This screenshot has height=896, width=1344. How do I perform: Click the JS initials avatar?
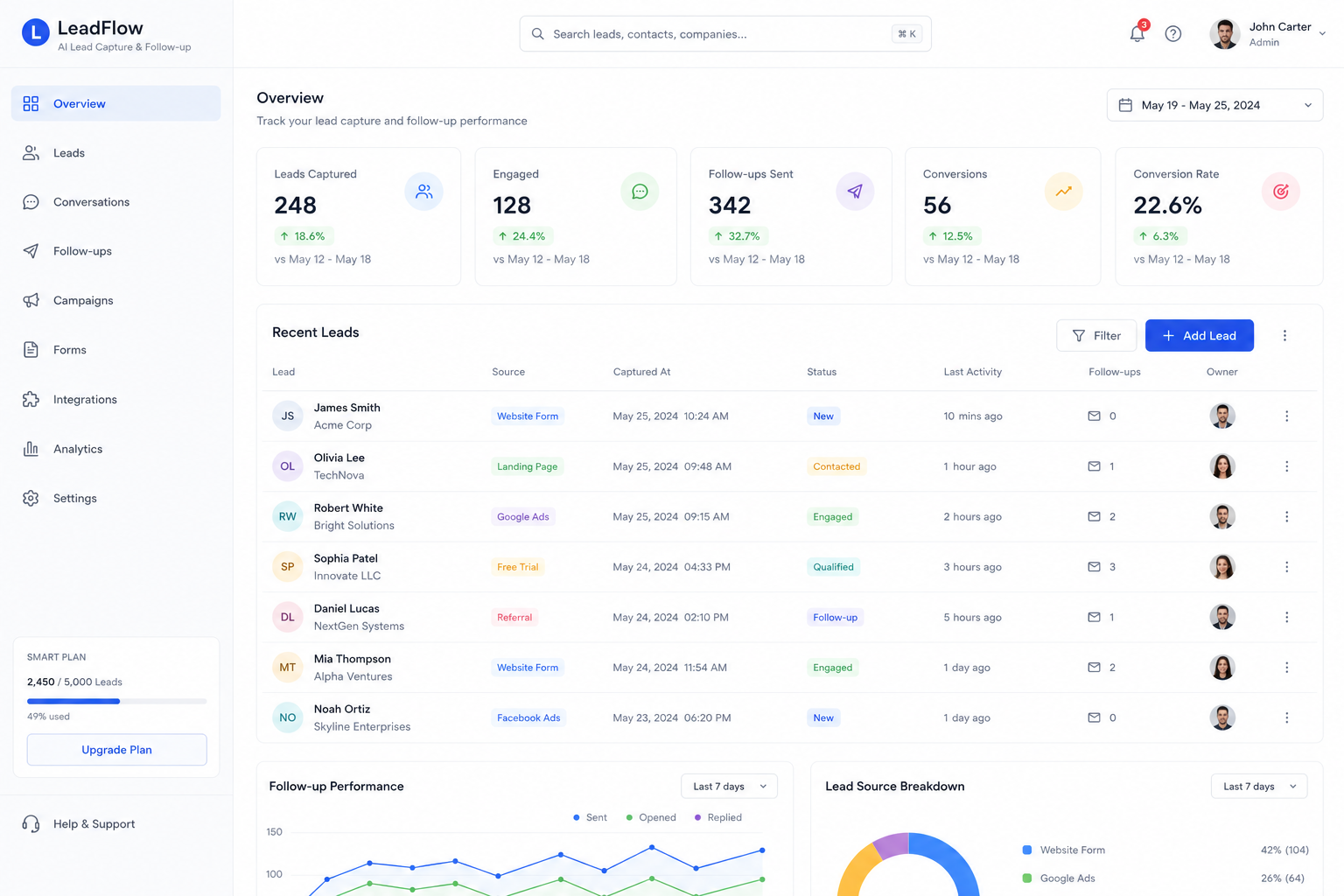tap(287, 416)
